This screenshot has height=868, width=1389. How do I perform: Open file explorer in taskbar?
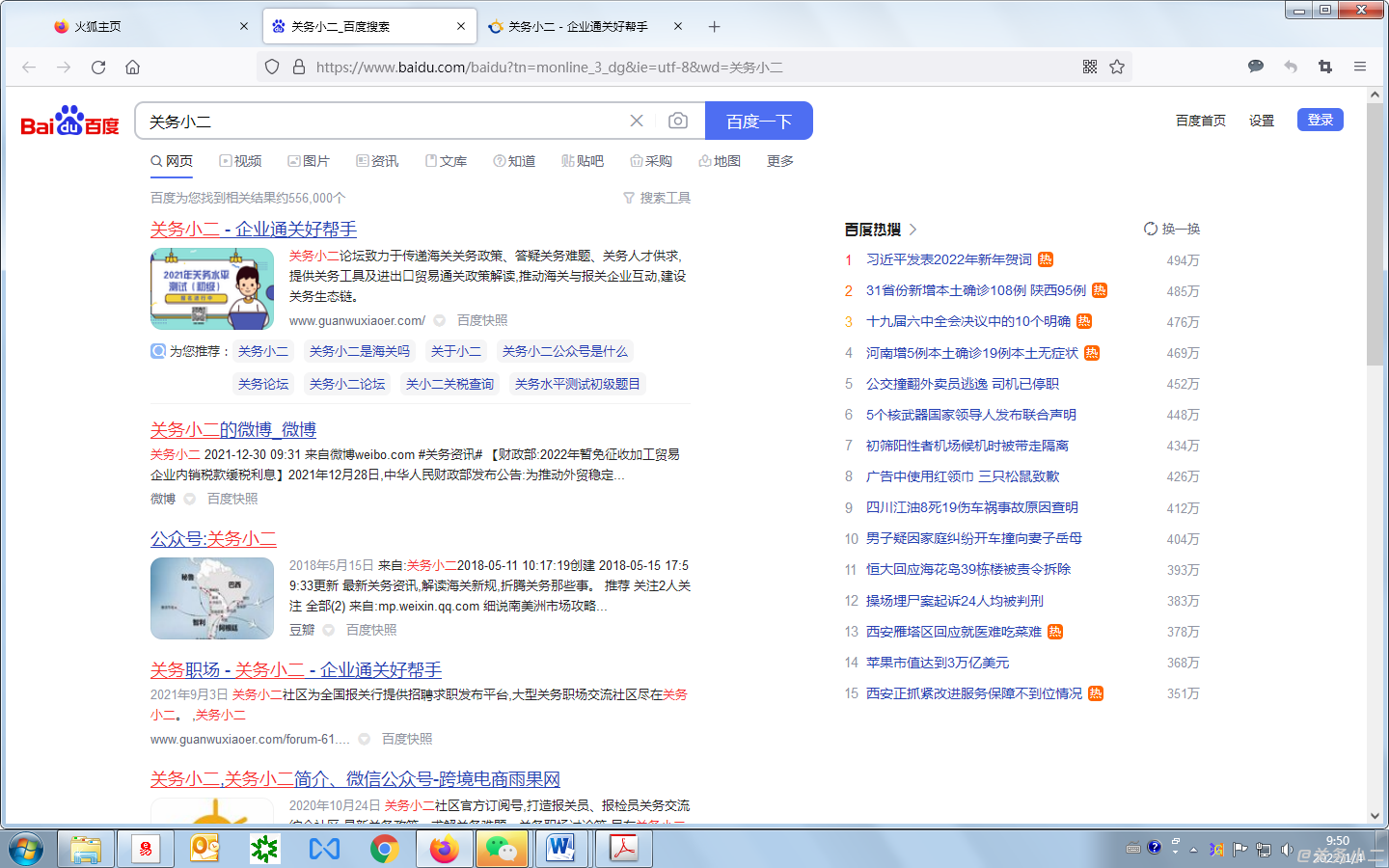86,849
